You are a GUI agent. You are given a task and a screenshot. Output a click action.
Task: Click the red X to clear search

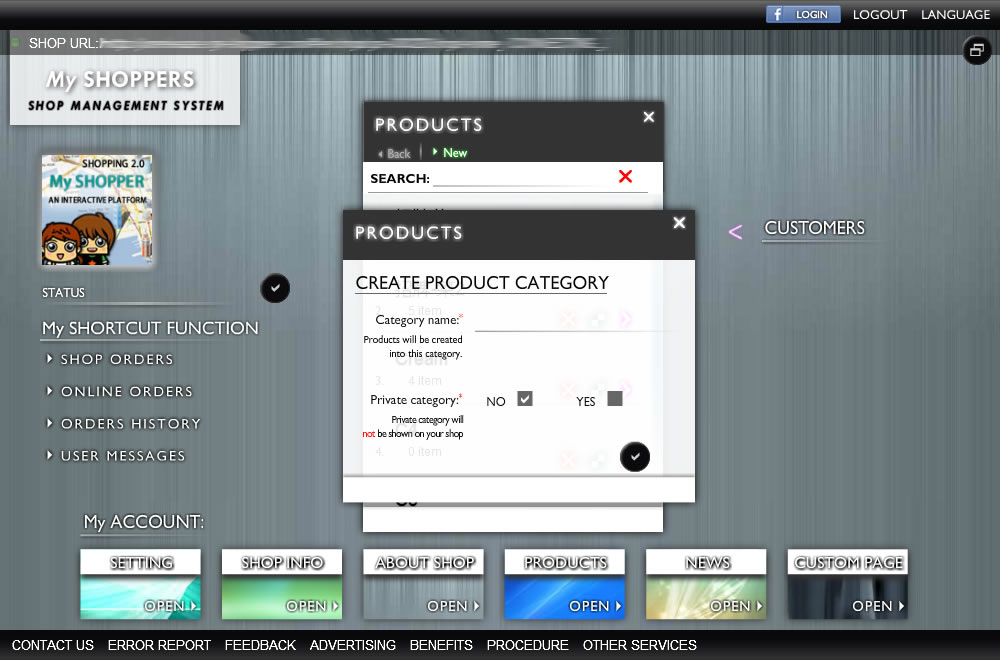pos(625,177)
